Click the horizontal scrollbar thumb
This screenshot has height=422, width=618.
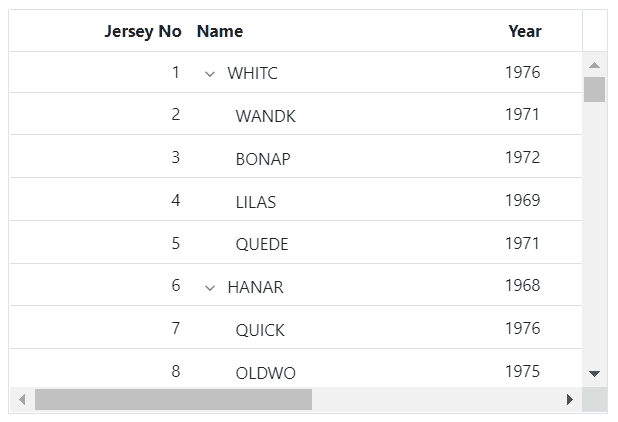point(173,400)
